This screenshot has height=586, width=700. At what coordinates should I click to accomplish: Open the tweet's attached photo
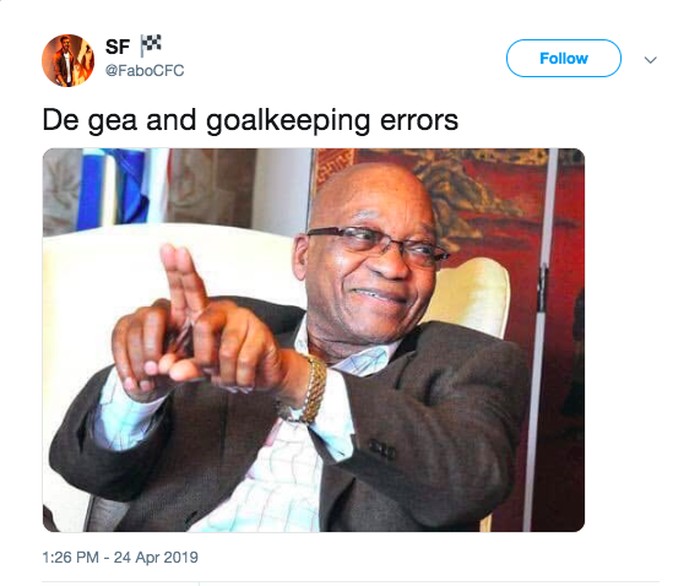pos(313,340)
